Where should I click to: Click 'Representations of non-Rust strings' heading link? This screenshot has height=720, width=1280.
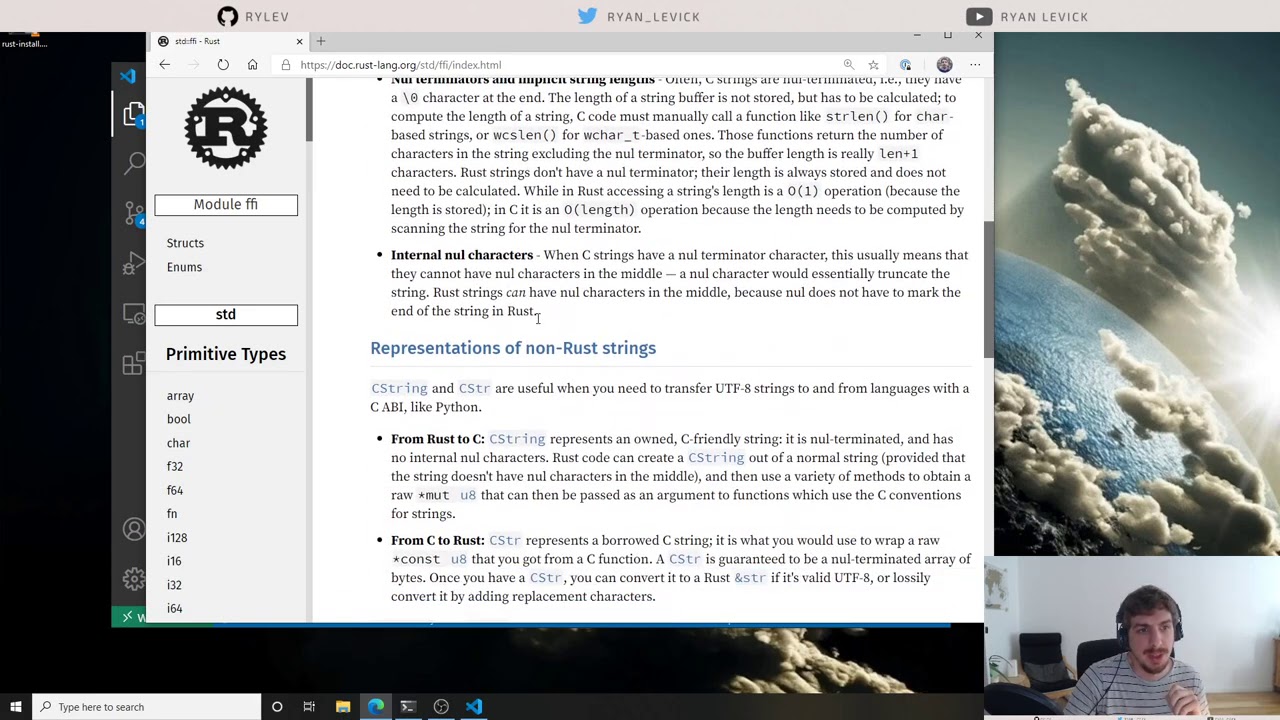(x=513, y=348)
